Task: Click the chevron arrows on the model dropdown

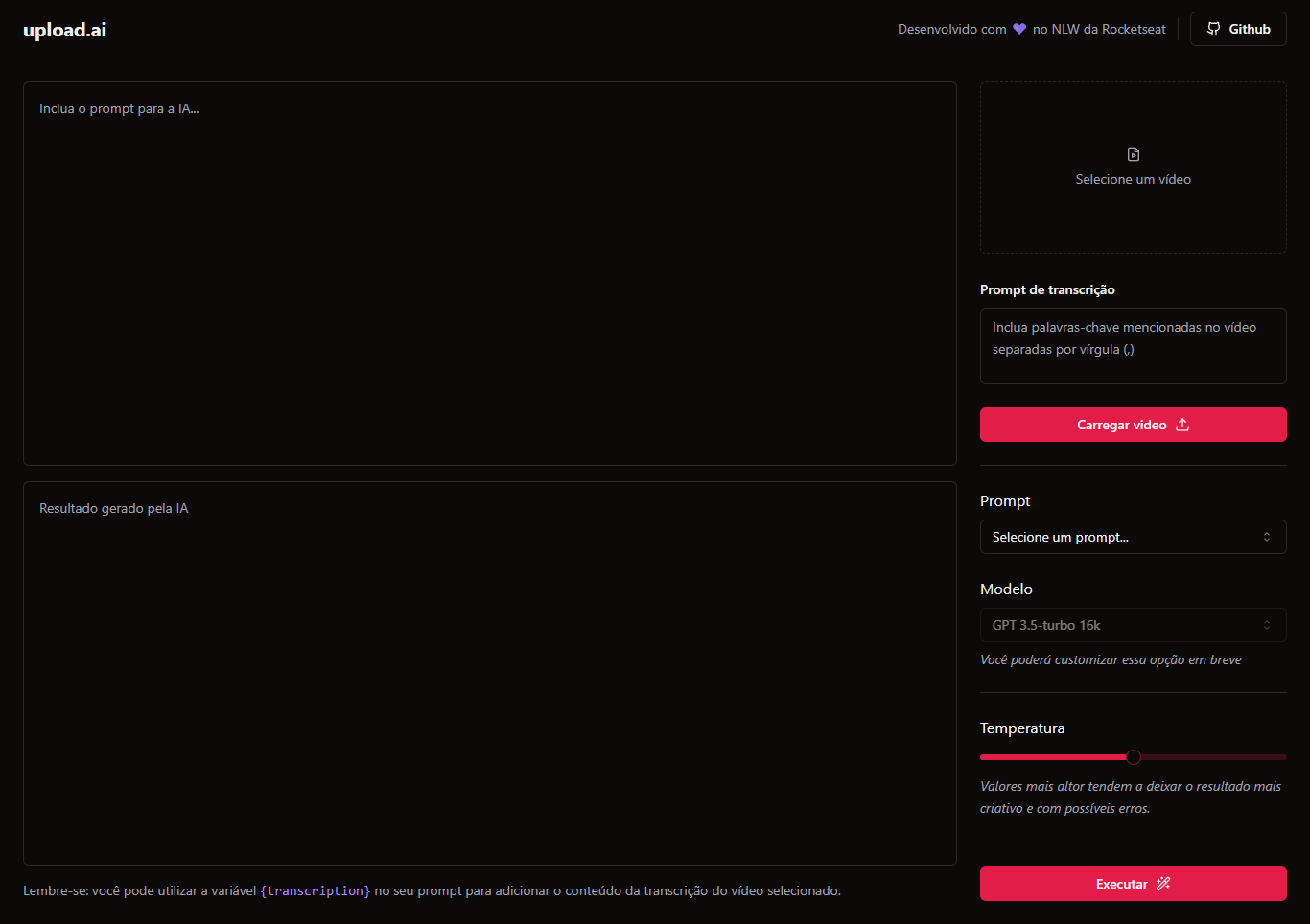Action: tap(1267, 625)
